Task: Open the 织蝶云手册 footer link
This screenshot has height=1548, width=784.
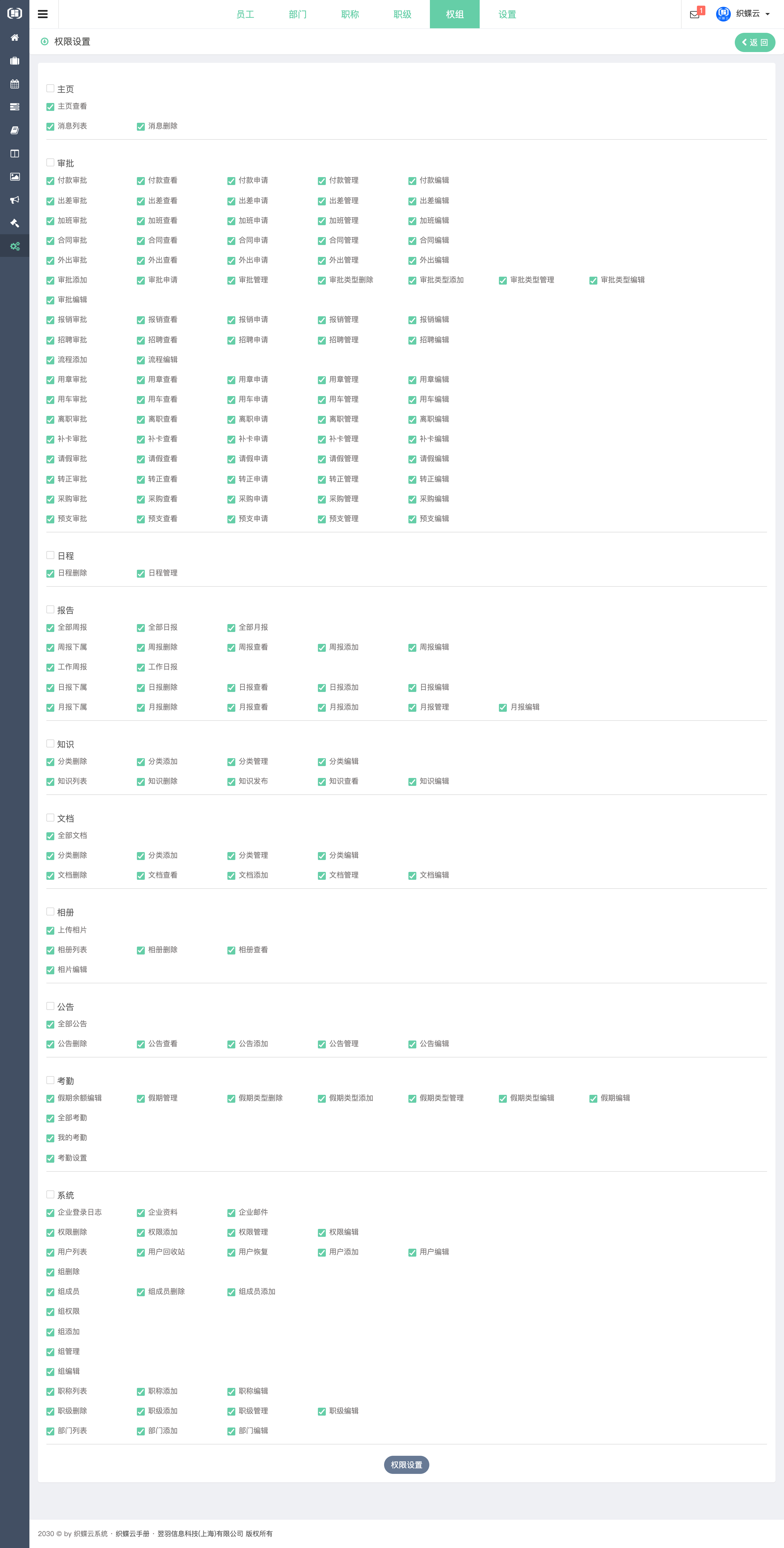Action: (132, 1533)
